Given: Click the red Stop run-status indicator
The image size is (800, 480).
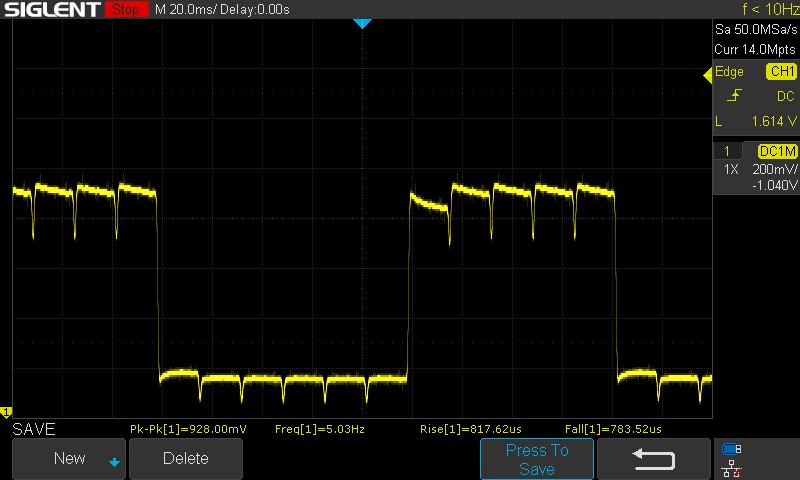Looking at the screenshot, I should (127, 9).
